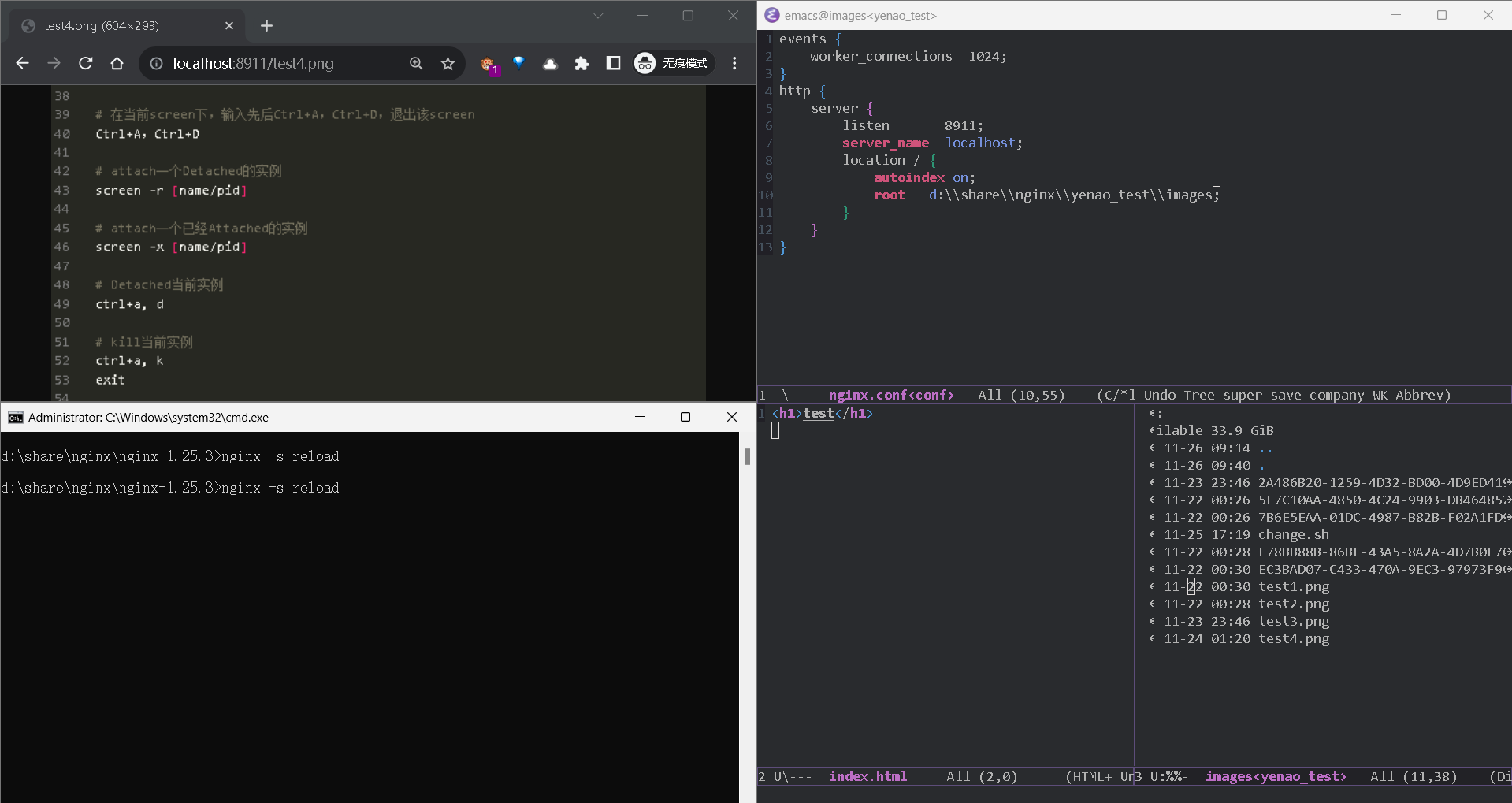Screen dimensions: 1512x803
Task: Click the 'autoindex' directive in nginx.conf
Action: pos(909,177)
